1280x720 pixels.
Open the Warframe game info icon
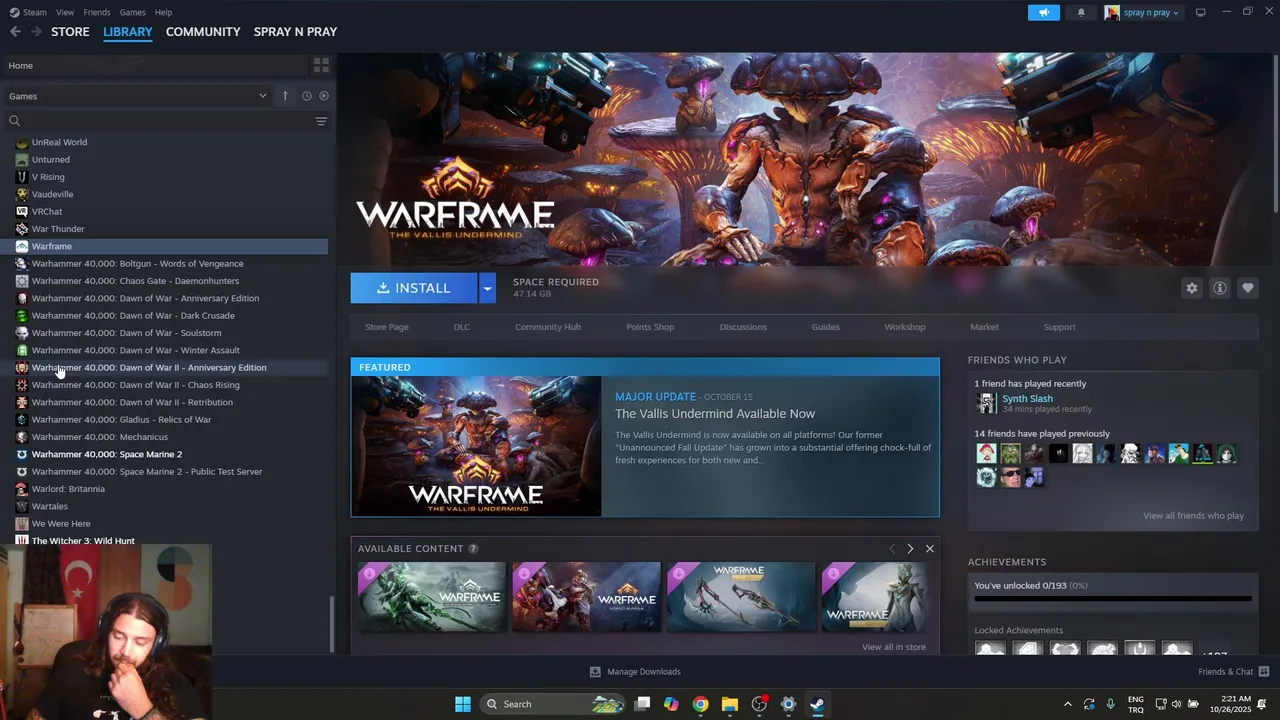pyautogui.click(x=1220, y=288)
